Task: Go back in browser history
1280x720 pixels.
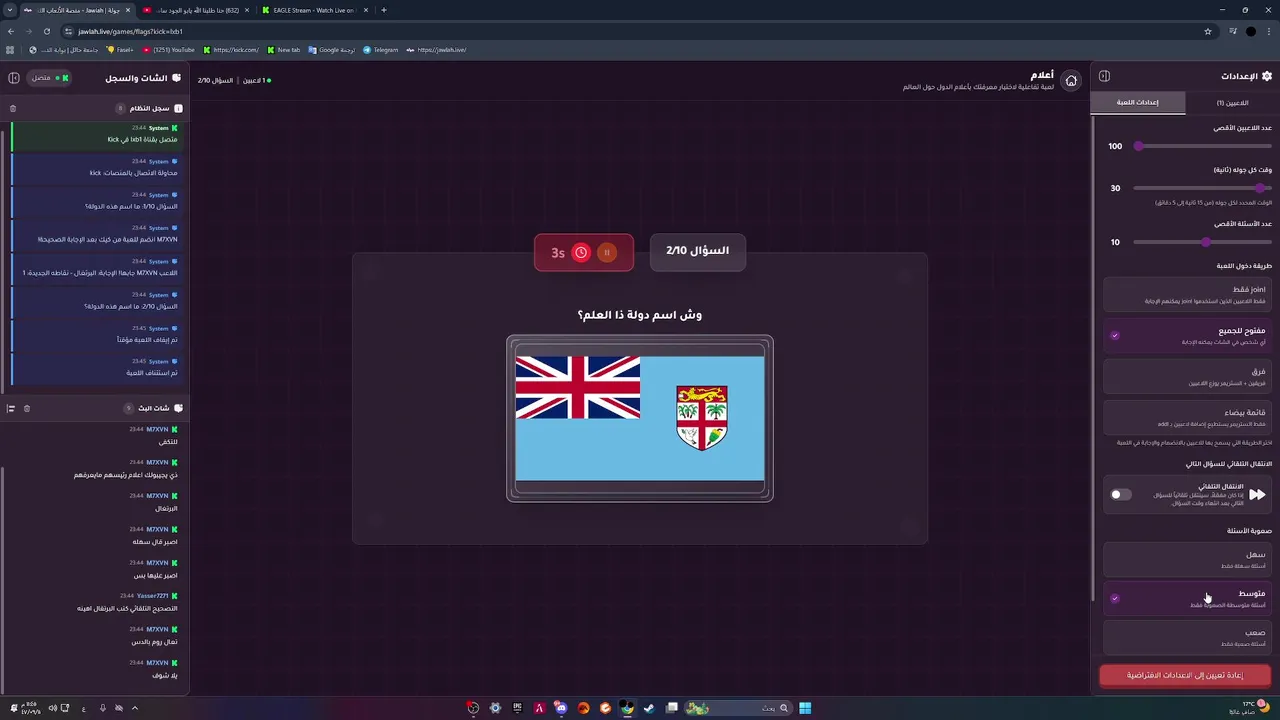Action: coord(11,31)
